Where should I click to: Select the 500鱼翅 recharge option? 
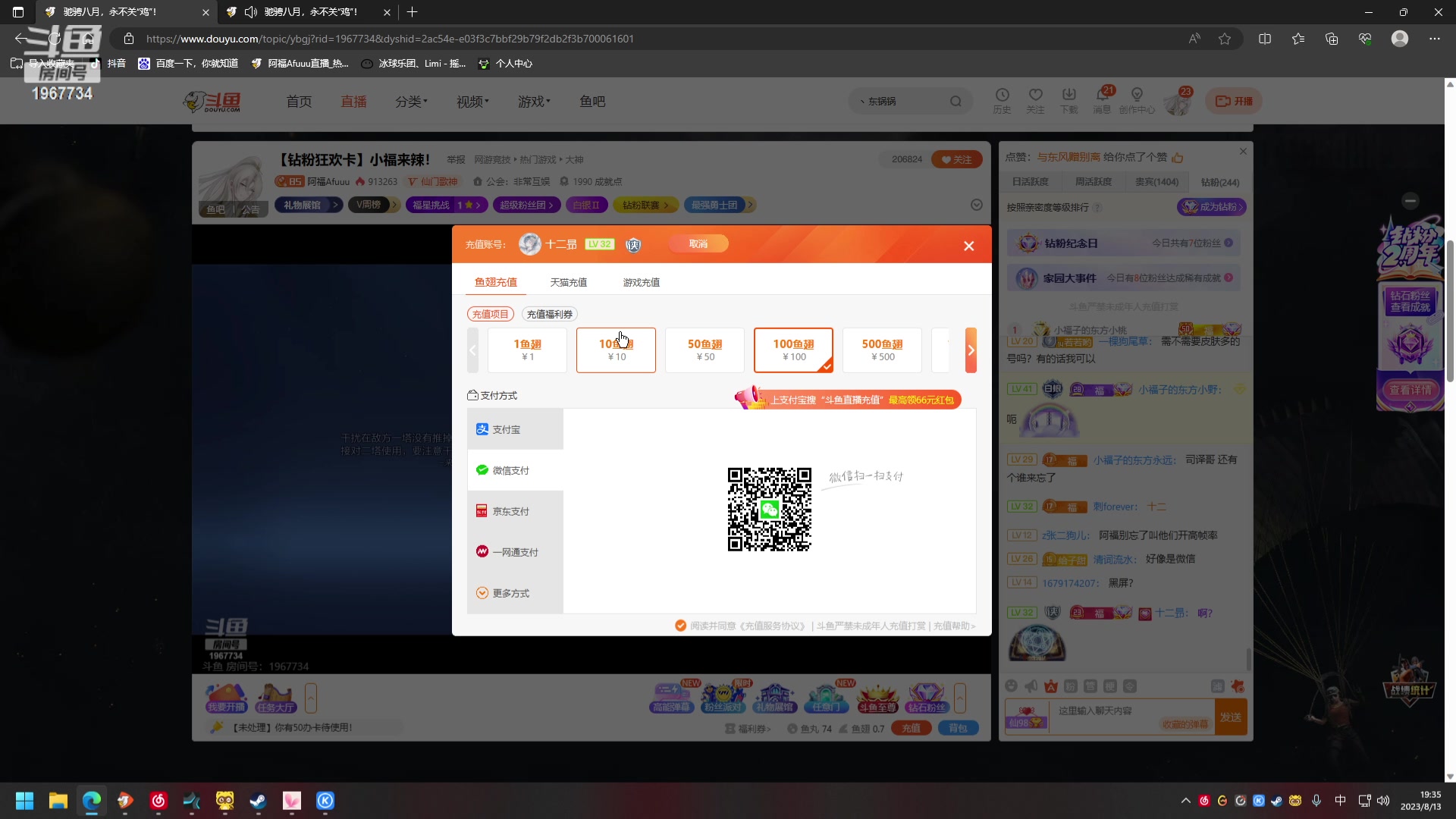click(x=882, y=350)
